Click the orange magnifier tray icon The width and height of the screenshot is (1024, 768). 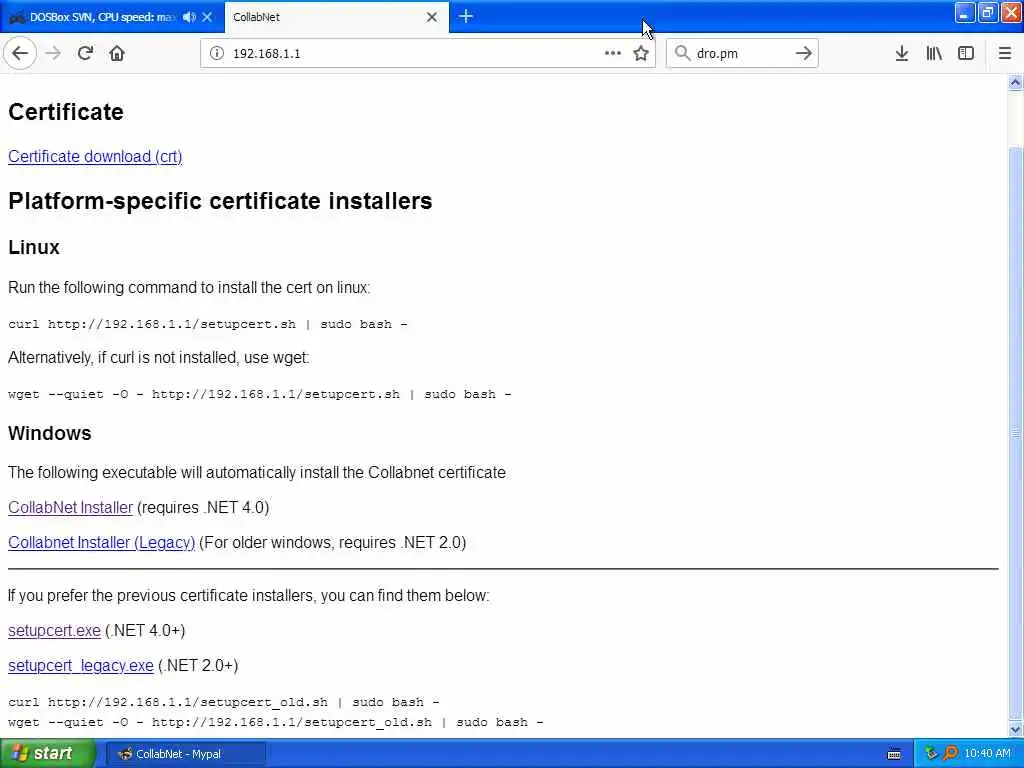pyautogui.click(x=950, y=754)
